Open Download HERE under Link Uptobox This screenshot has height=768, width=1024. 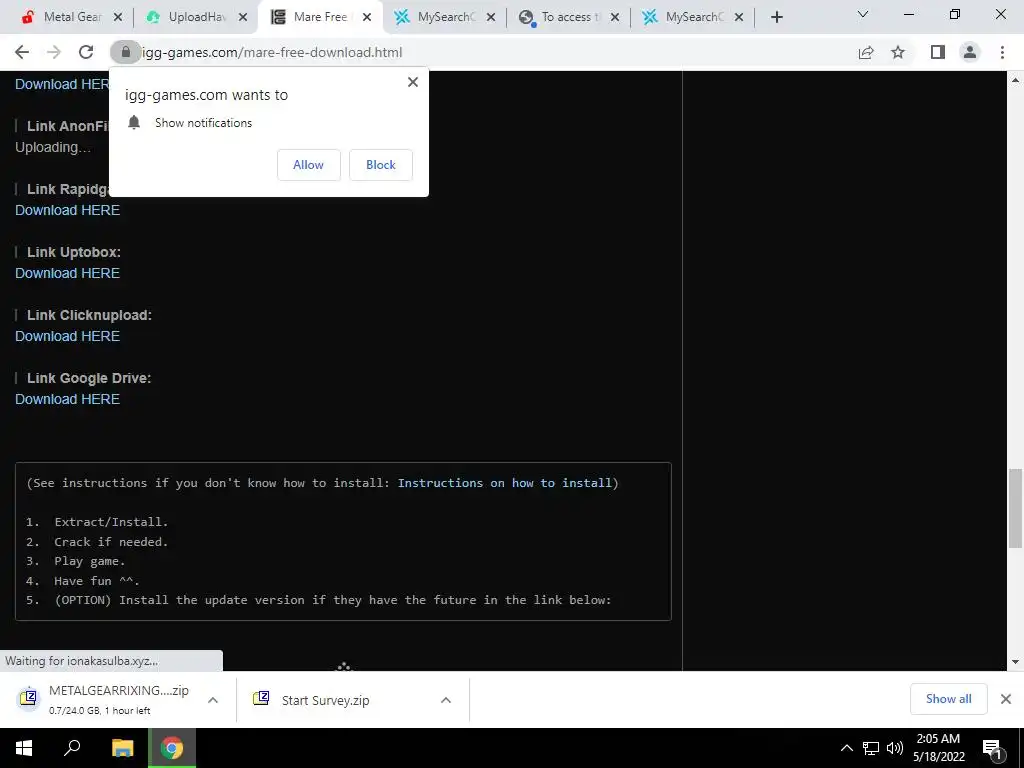[67, 273]
